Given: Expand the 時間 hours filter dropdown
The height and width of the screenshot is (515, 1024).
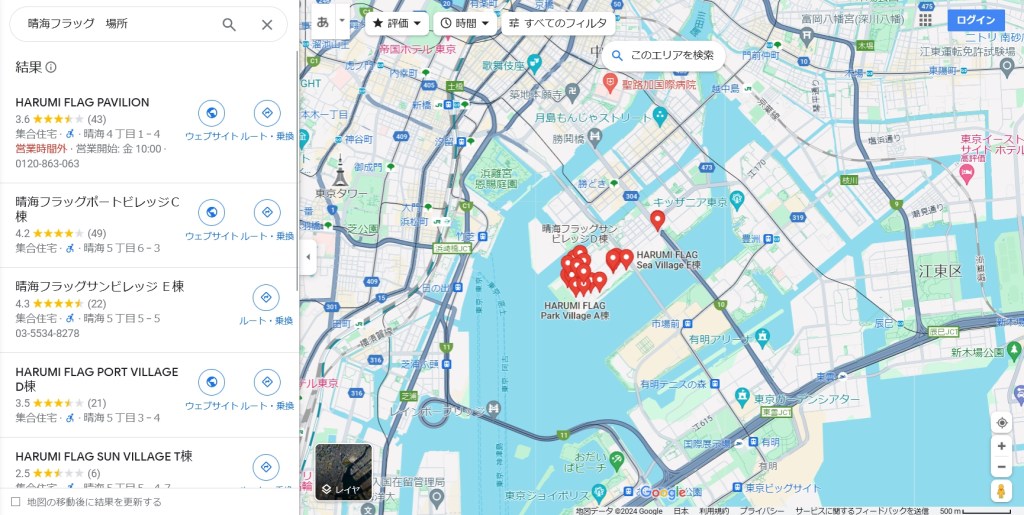Looking at the screenshot, I should click(x=465, y=23).
